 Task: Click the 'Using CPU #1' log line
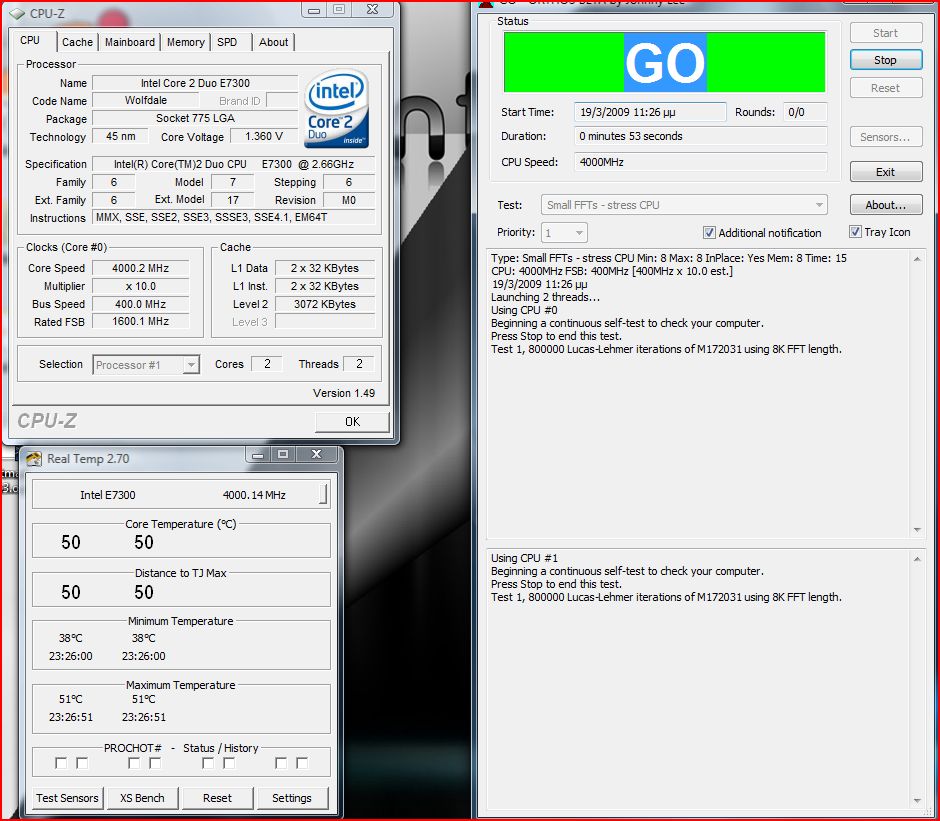tap(525, 558)
